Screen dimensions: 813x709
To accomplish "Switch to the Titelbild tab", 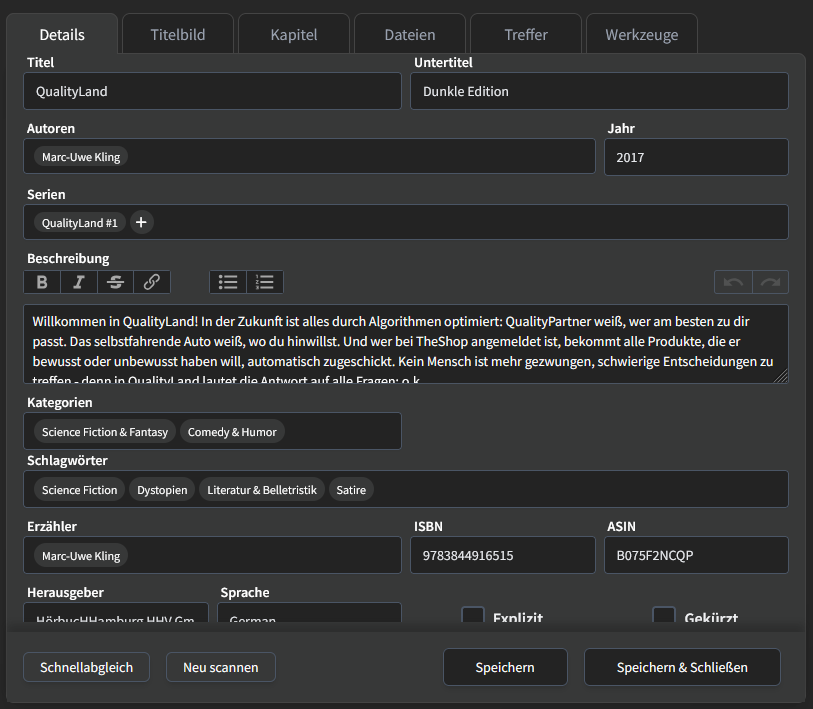I will click(x=177, y=33).
